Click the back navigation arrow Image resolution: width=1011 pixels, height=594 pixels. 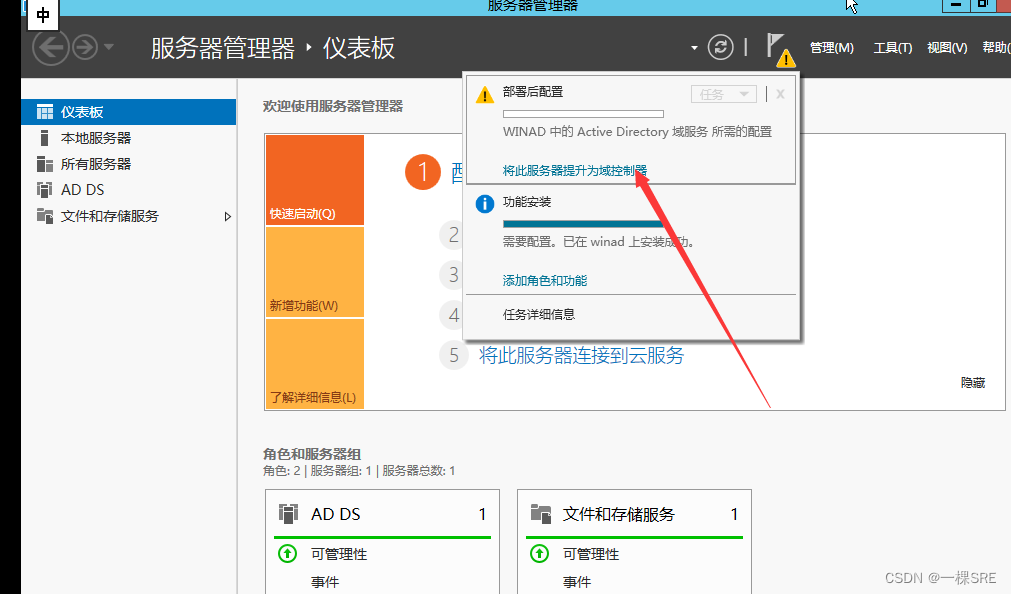[50, 46]
